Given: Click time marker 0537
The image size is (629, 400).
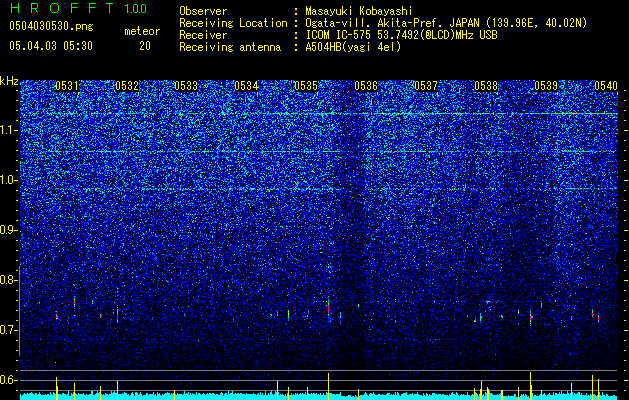Looking at the screenshot, I should tap(426, 86).
